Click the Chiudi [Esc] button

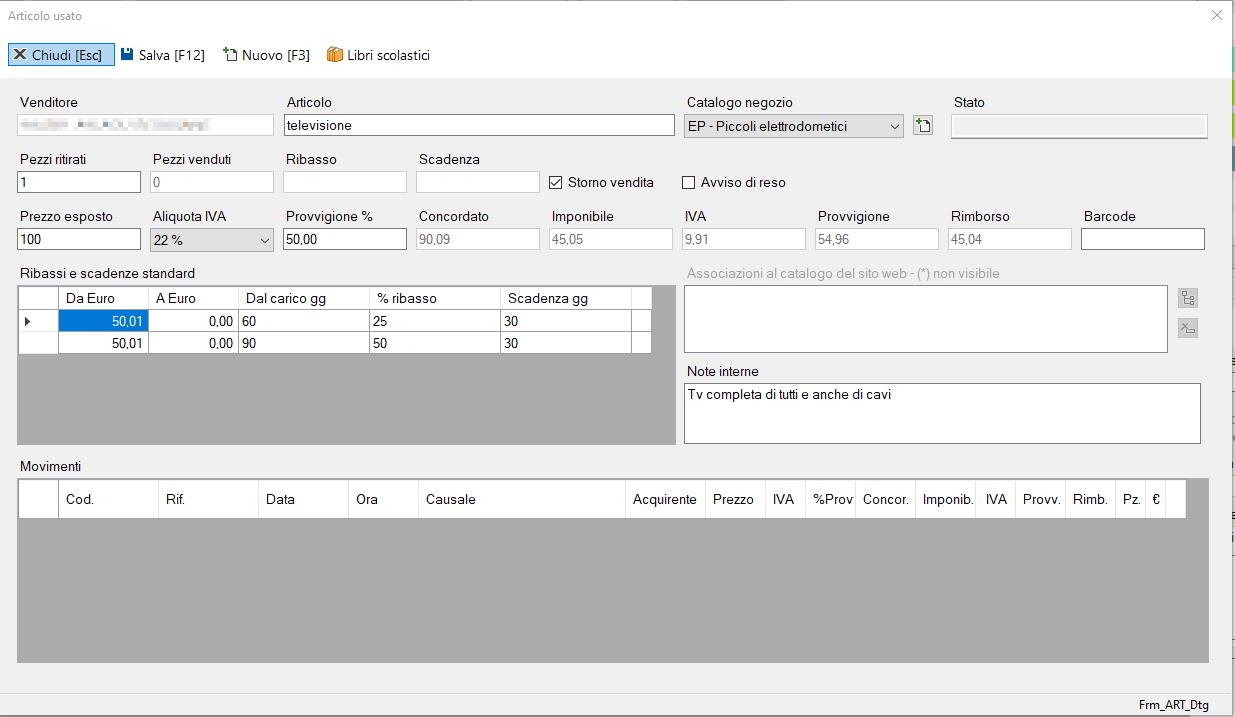[x=61, y=55]
